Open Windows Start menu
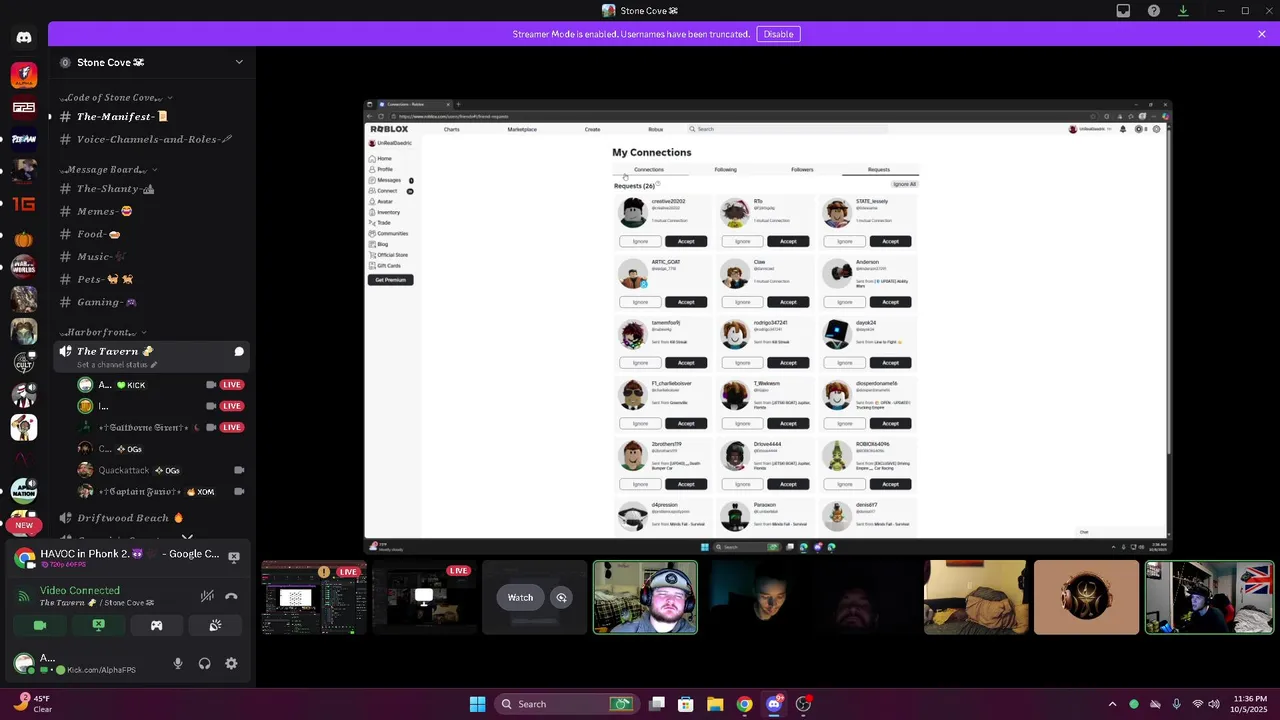1280x720 pixels. pyautogui.click(x=477, y=704)
